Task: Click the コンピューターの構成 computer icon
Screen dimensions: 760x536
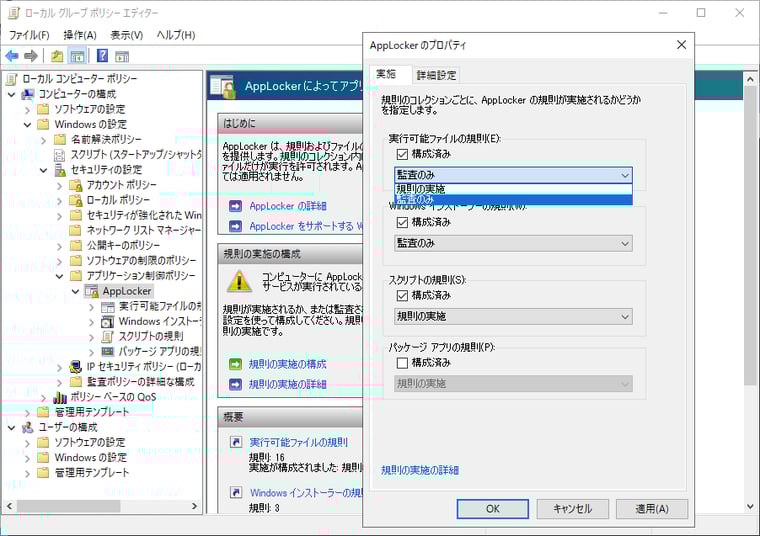Action: click(28, 94)
